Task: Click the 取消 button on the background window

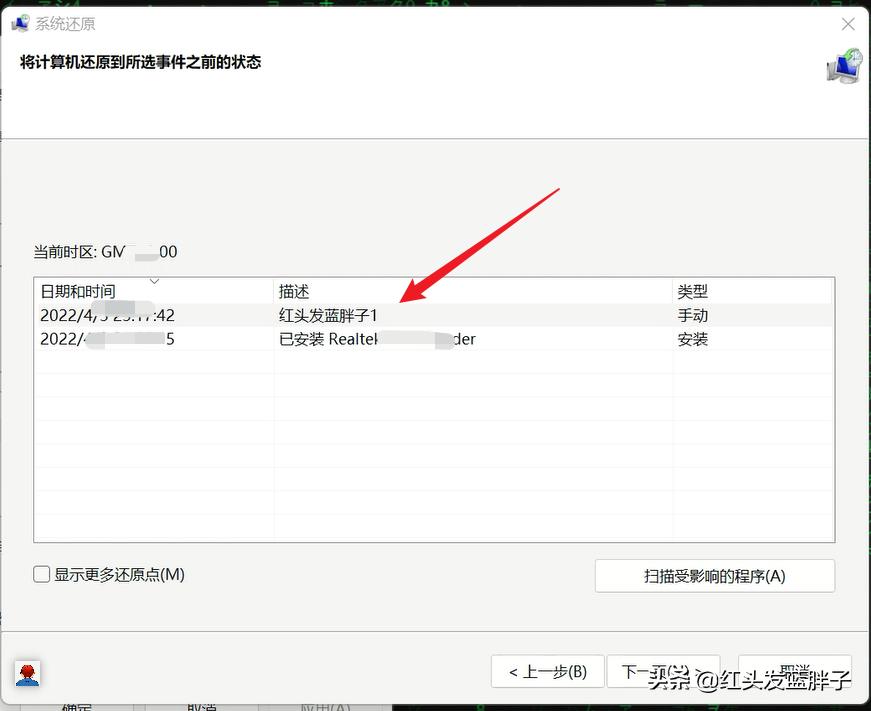Action: 200,705
